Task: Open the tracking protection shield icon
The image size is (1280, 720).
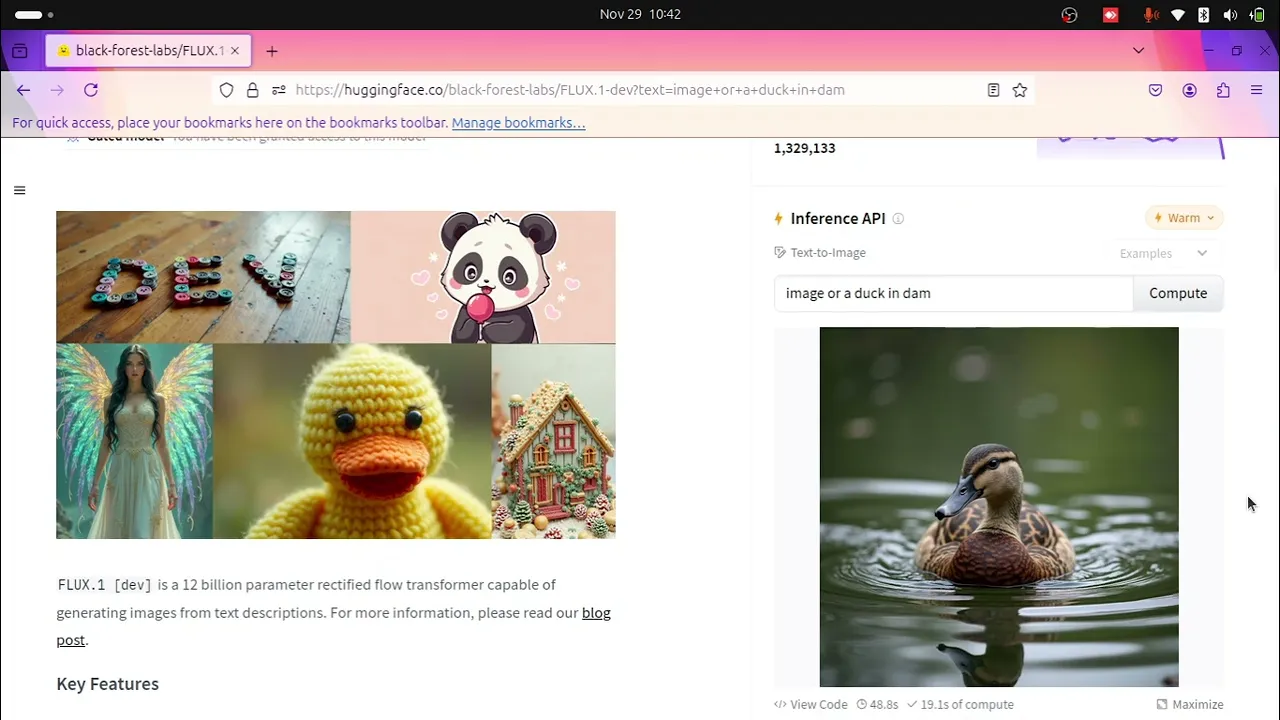Action: tap(226, 90)
